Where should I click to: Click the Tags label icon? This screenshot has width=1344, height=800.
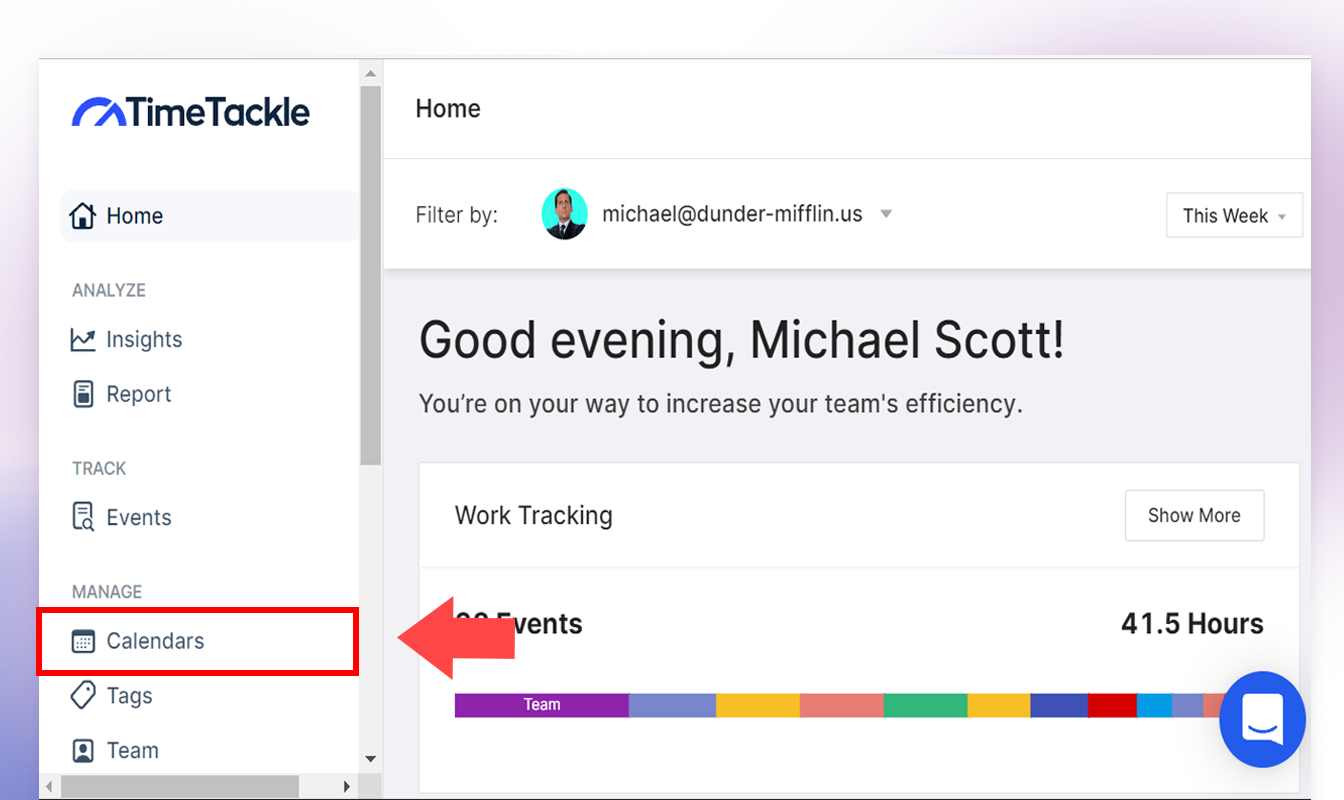coord(83,695)
